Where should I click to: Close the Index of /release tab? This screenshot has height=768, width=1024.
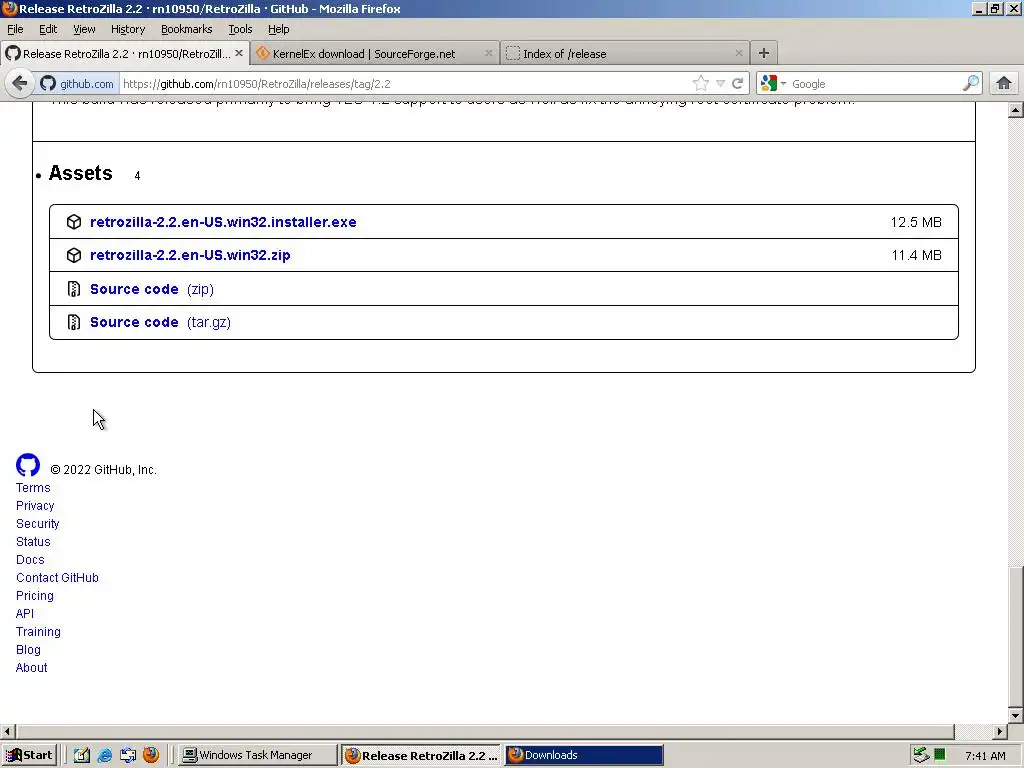739,54
